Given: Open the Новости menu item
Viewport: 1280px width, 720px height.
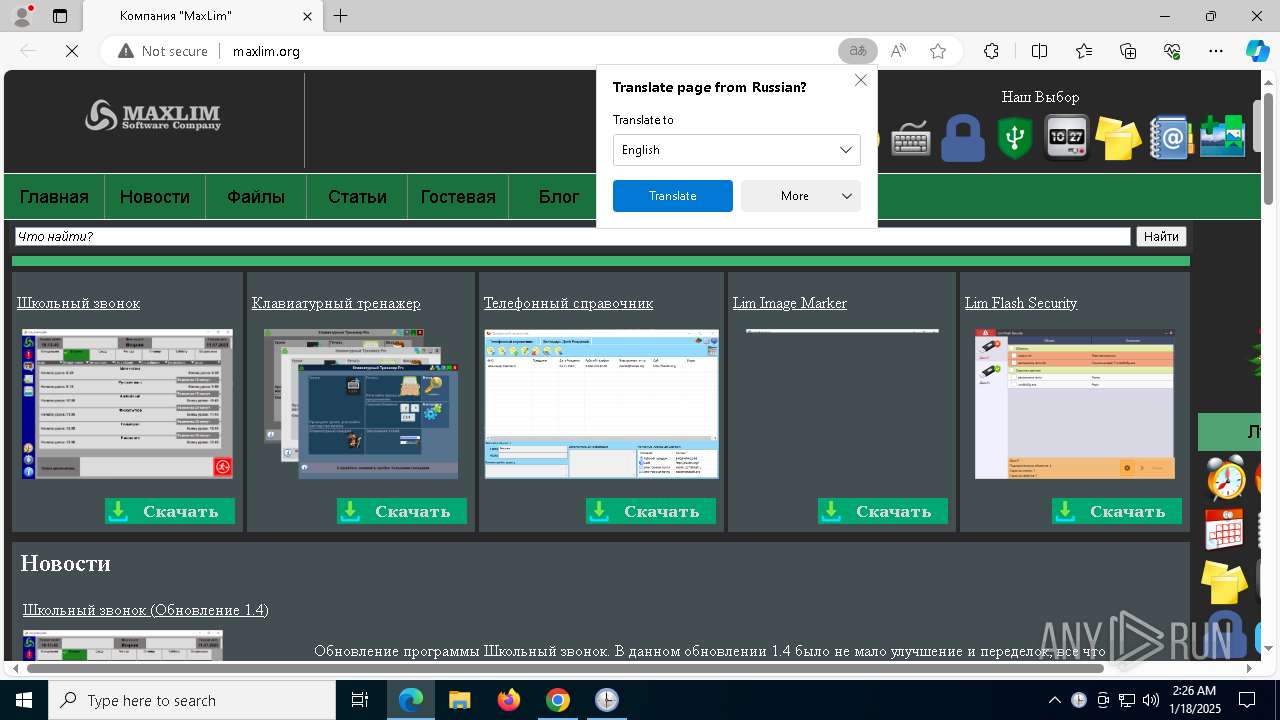Looking at the screenshot, I should (x=155, y=197).
